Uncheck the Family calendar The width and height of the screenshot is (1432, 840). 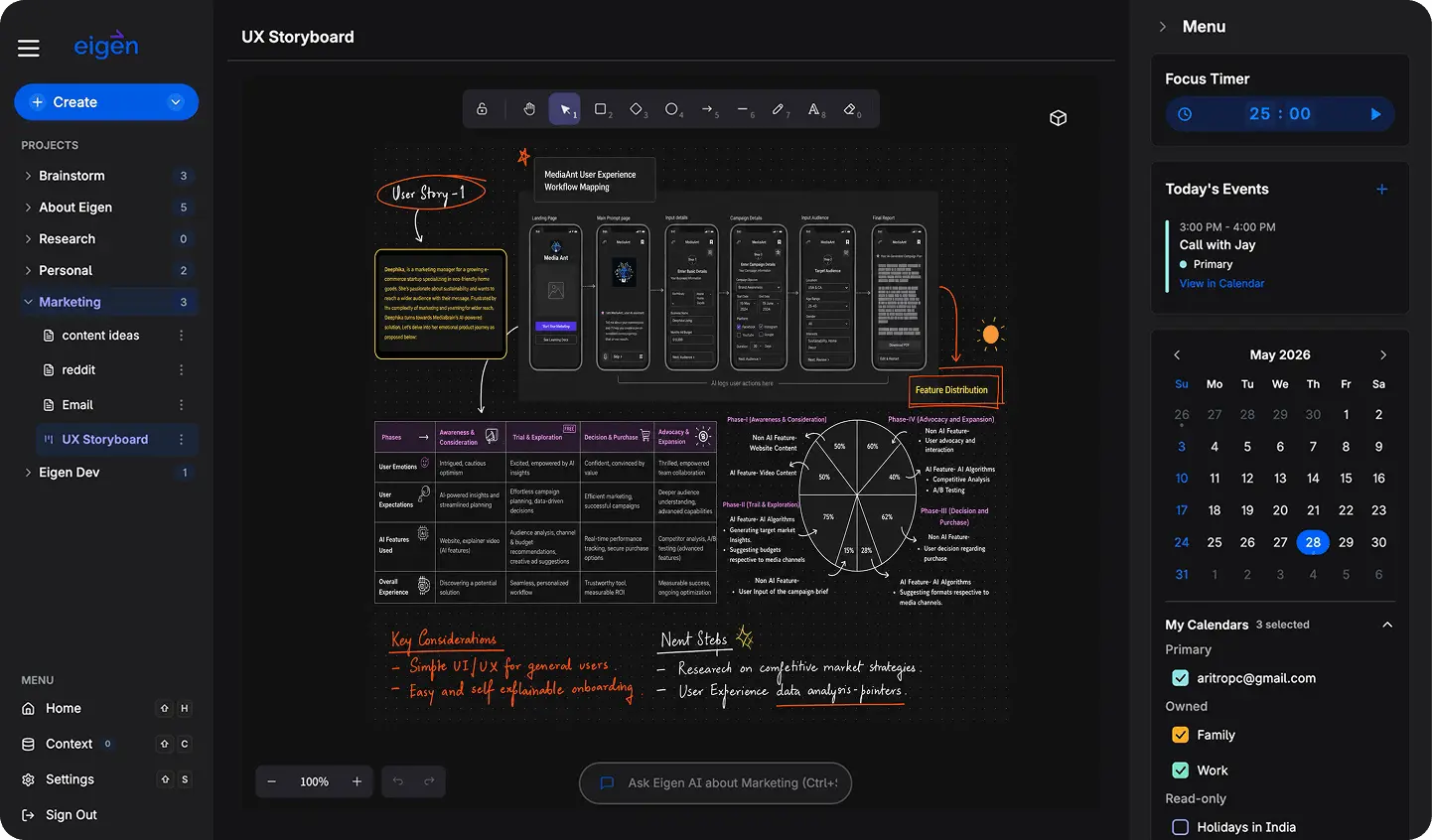(1181, 735)
